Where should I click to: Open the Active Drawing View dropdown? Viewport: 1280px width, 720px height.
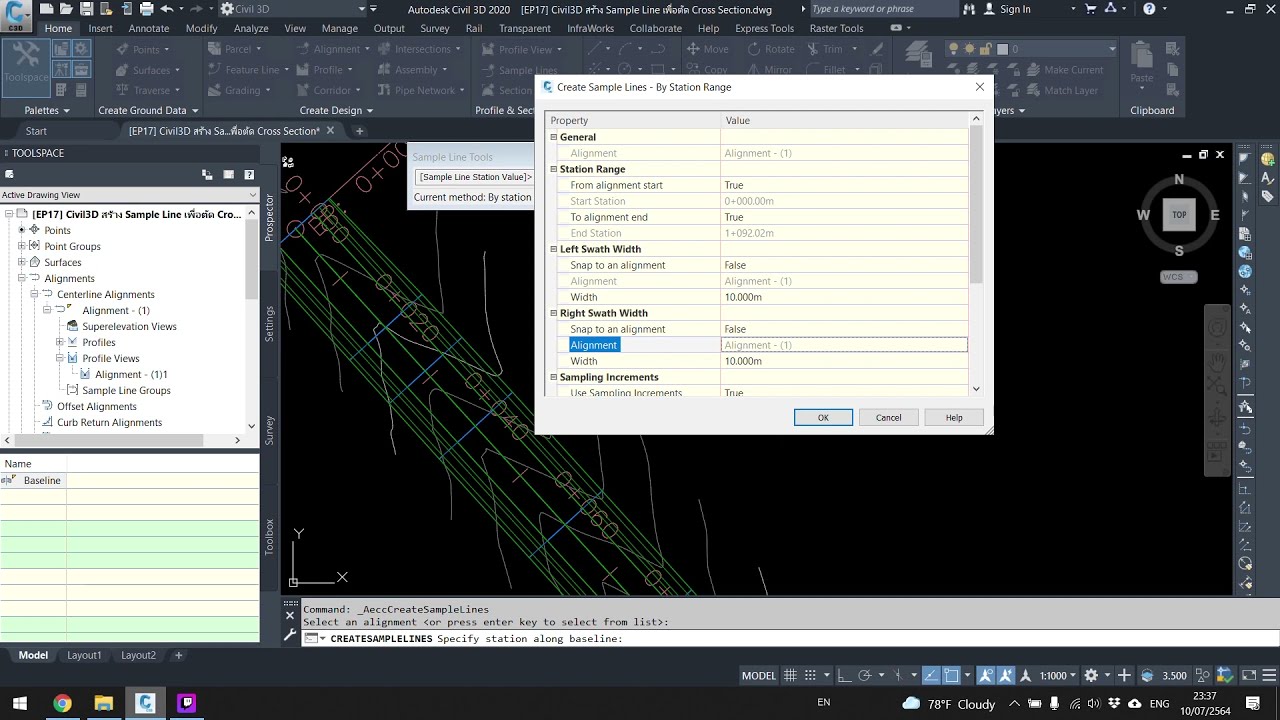click(129, 195)
